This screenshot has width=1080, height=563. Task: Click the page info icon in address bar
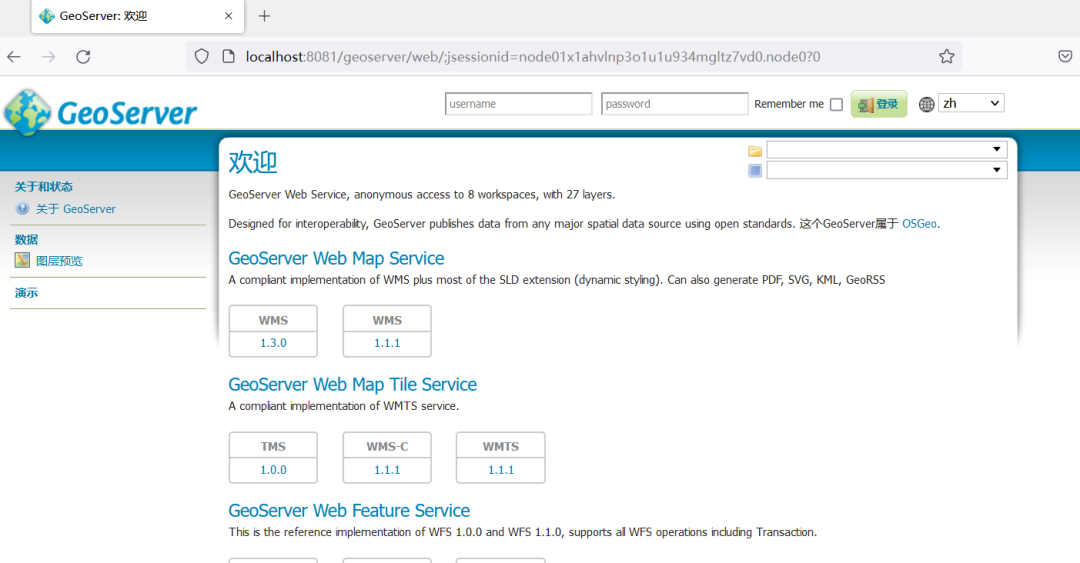coord(229,57)
